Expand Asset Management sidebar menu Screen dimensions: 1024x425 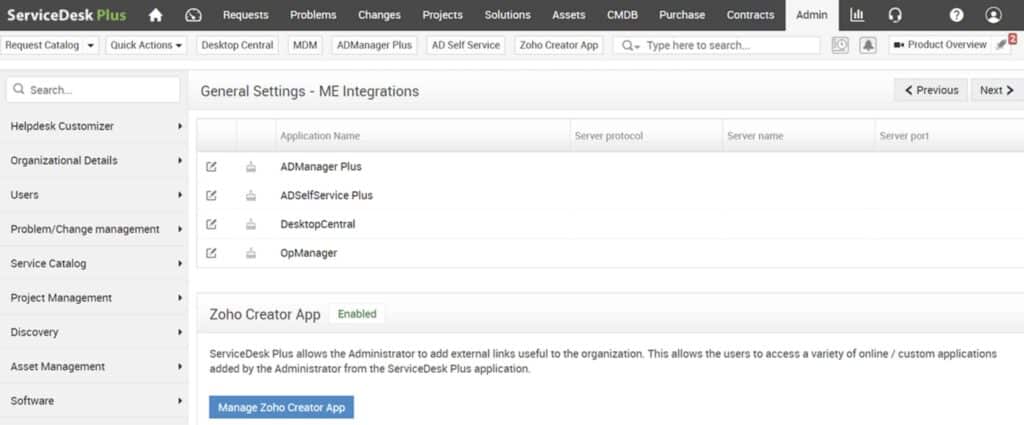pos(95,367)
